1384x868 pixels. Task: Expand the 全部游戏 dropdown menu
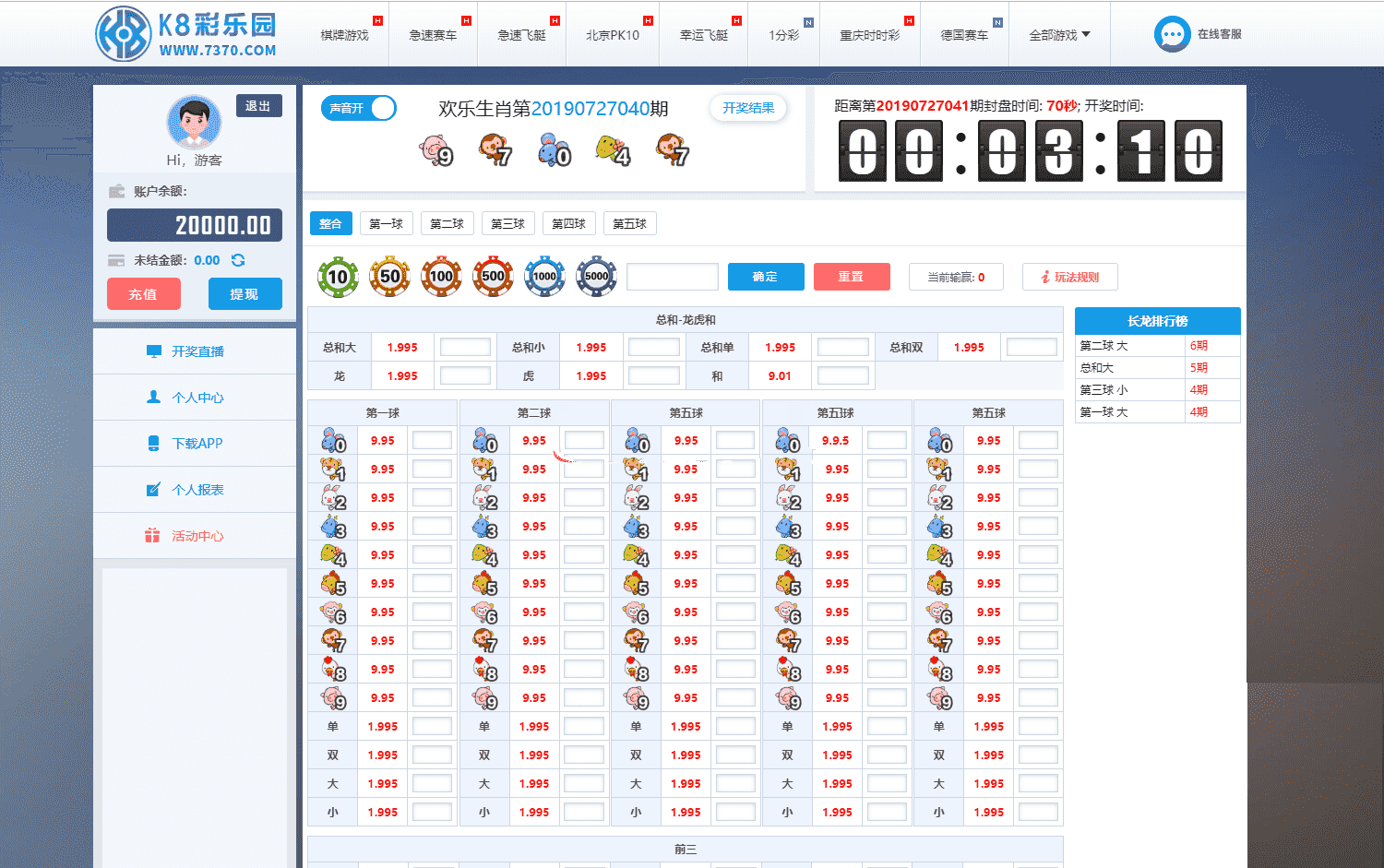coord(1059,35)
